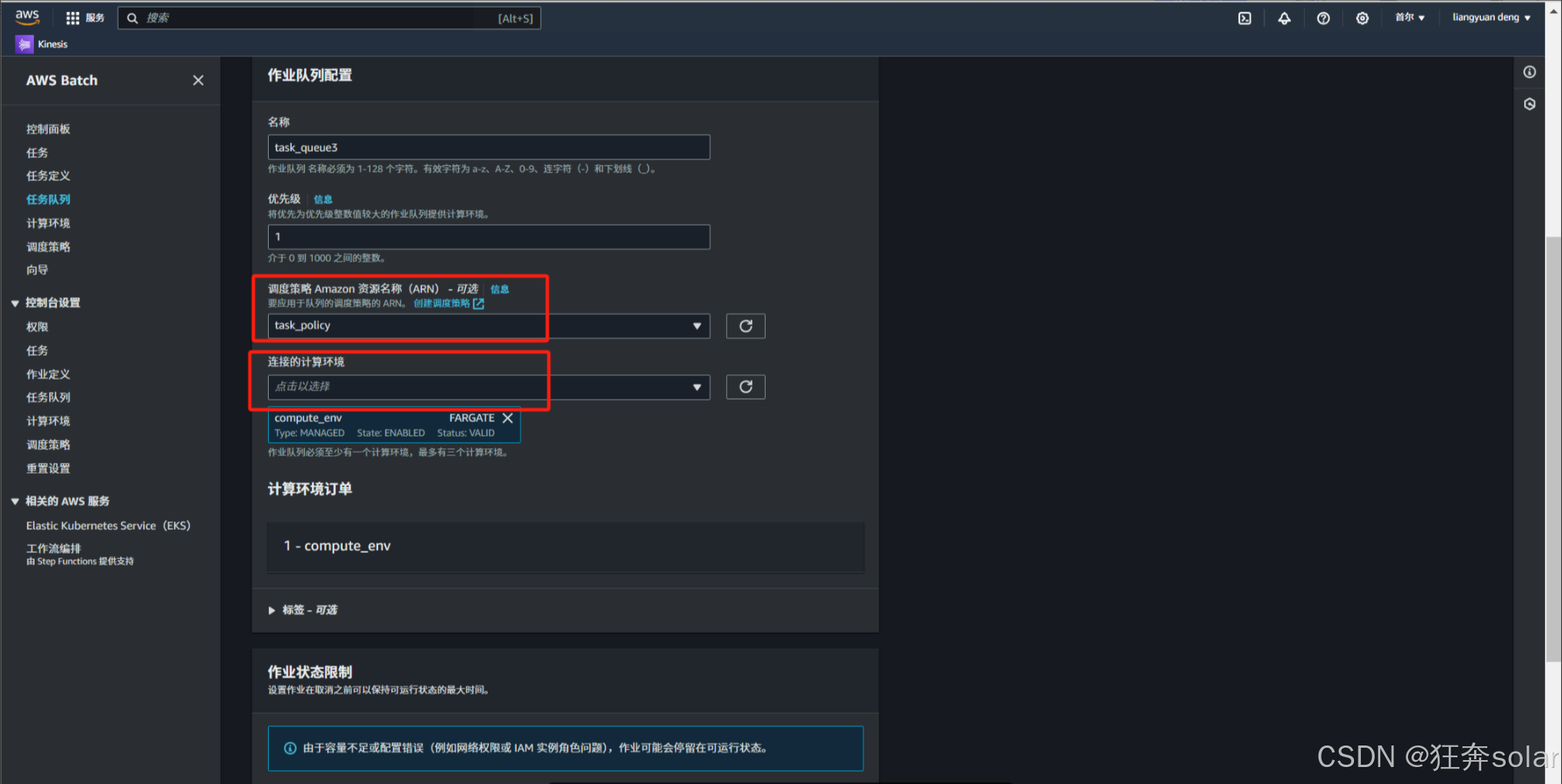
Task: Open the connected compute environment dropdown
Action: click(488, 387)
